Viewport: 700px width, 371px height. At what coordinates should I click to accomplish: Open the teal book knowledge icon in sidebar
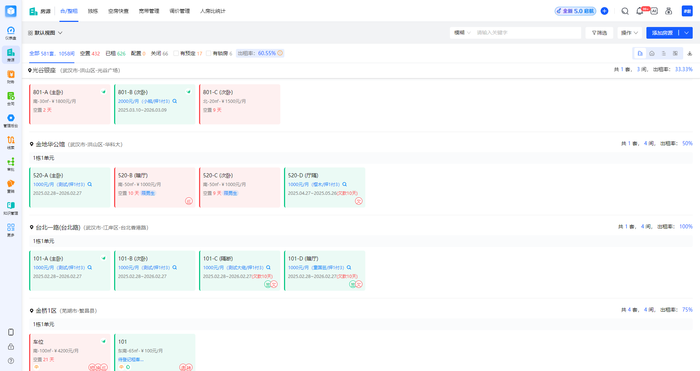pyautogui.click(x=11, y=208)
